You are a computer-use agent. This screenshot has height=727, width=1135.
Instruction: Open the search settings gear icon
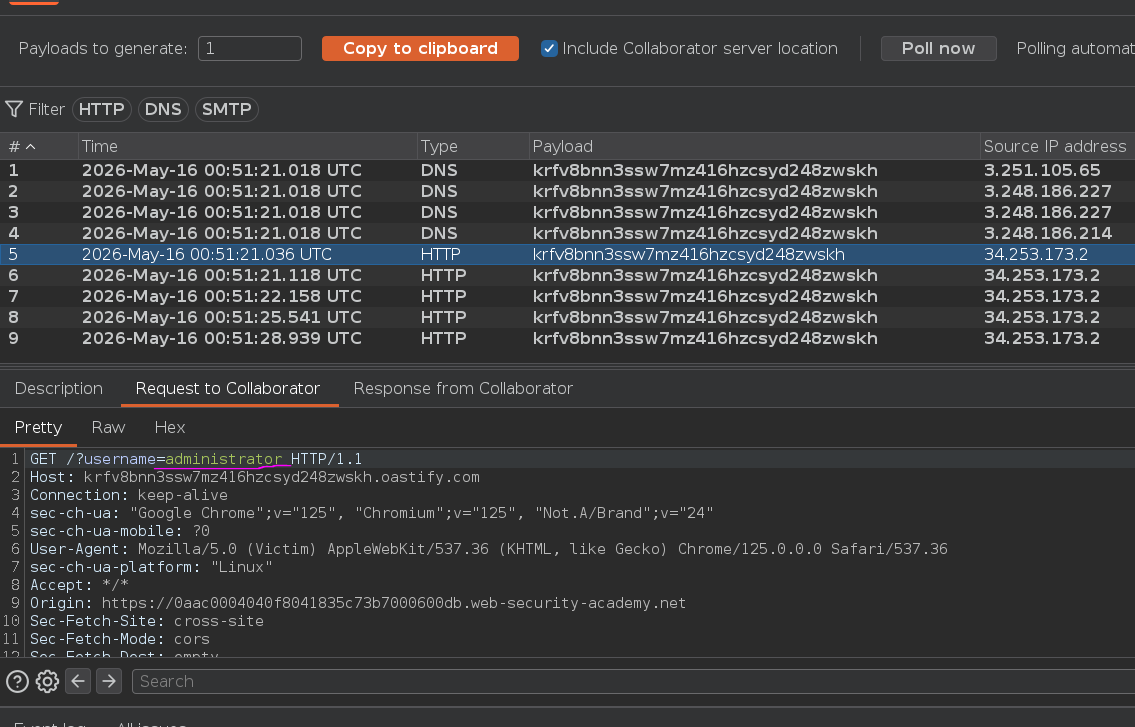[47, 681]
